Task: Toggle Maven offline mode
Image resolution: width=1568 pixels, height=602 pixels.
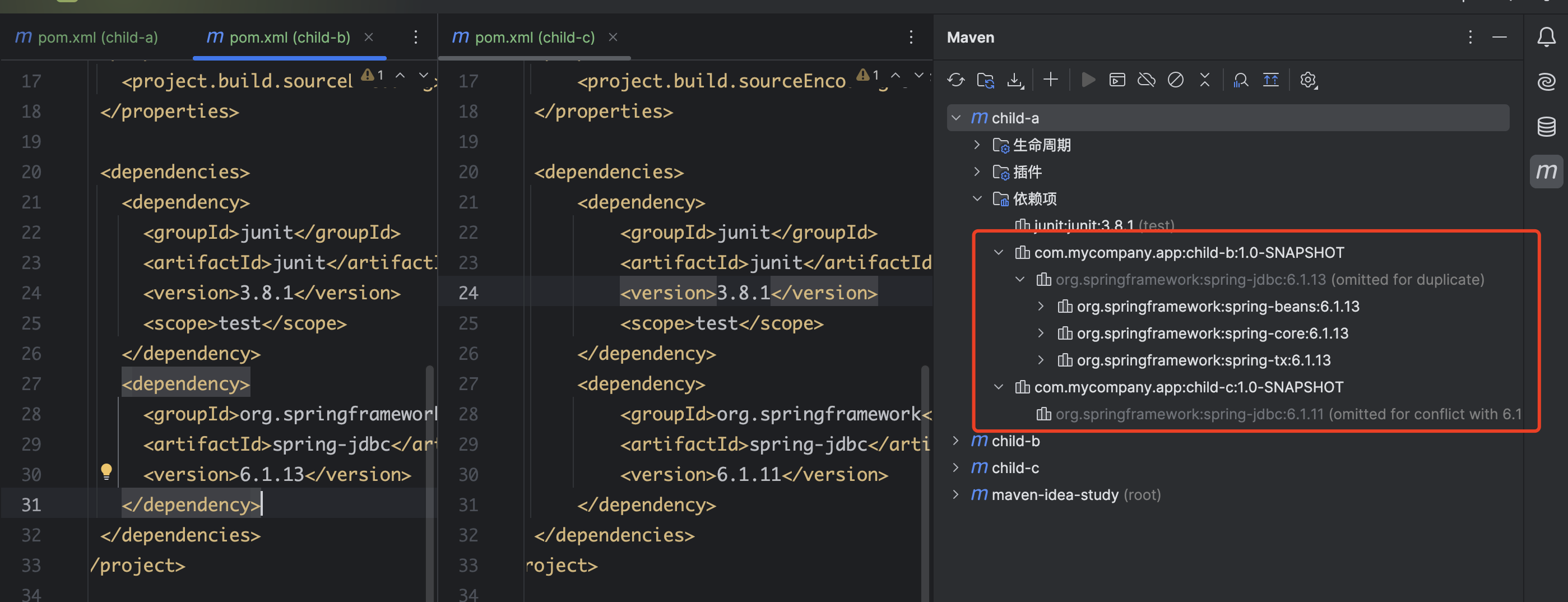Action: (x=1146, y=80)
